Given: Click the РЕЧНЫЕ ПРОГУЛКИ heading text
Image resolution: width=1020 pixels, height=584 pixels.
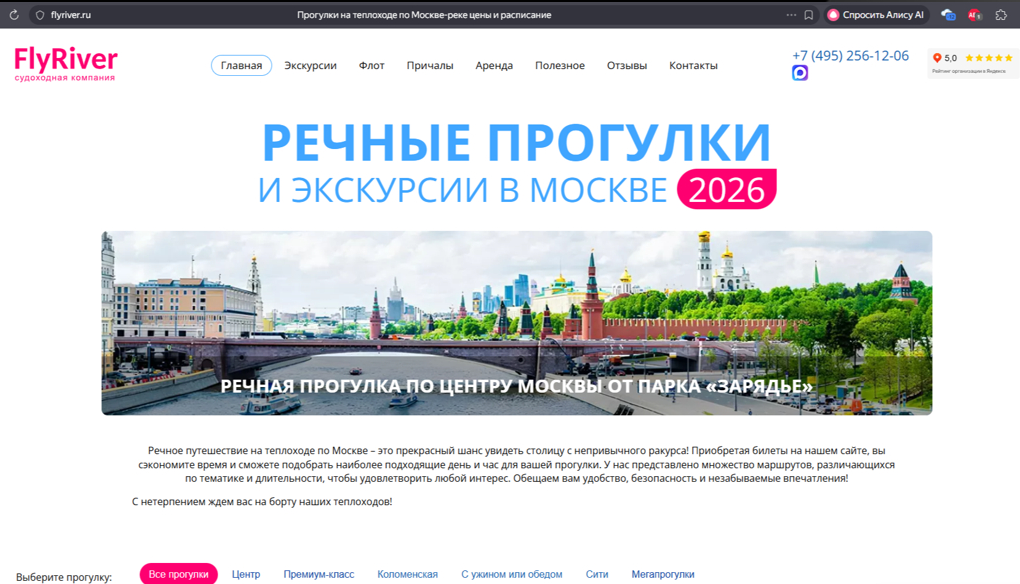Looking at the screenshot, I should [517, 142].
